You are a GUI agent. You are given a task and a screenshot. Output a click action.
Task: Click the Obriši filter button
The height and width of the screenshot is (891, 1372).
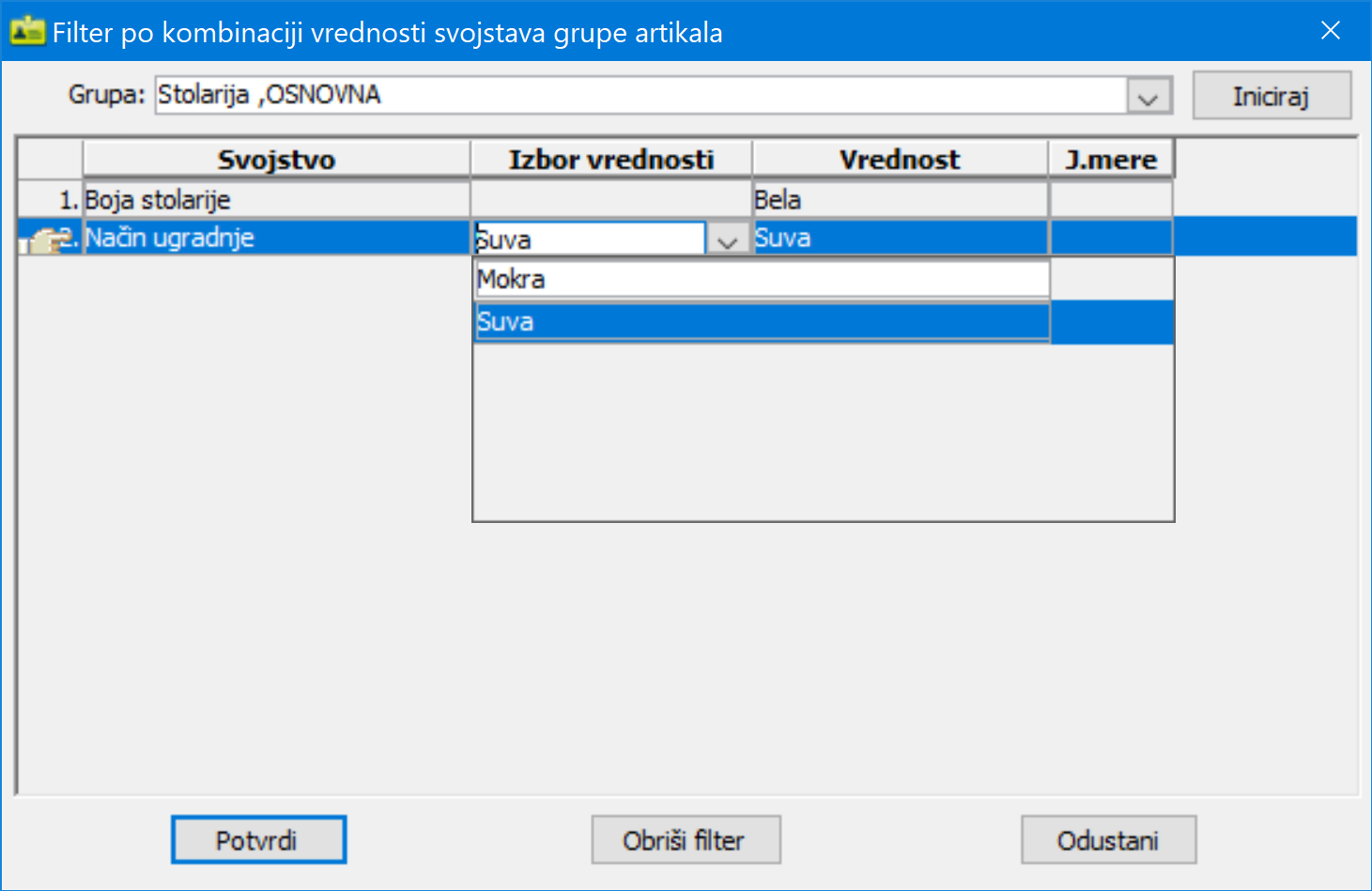click(x=686, y=839)
